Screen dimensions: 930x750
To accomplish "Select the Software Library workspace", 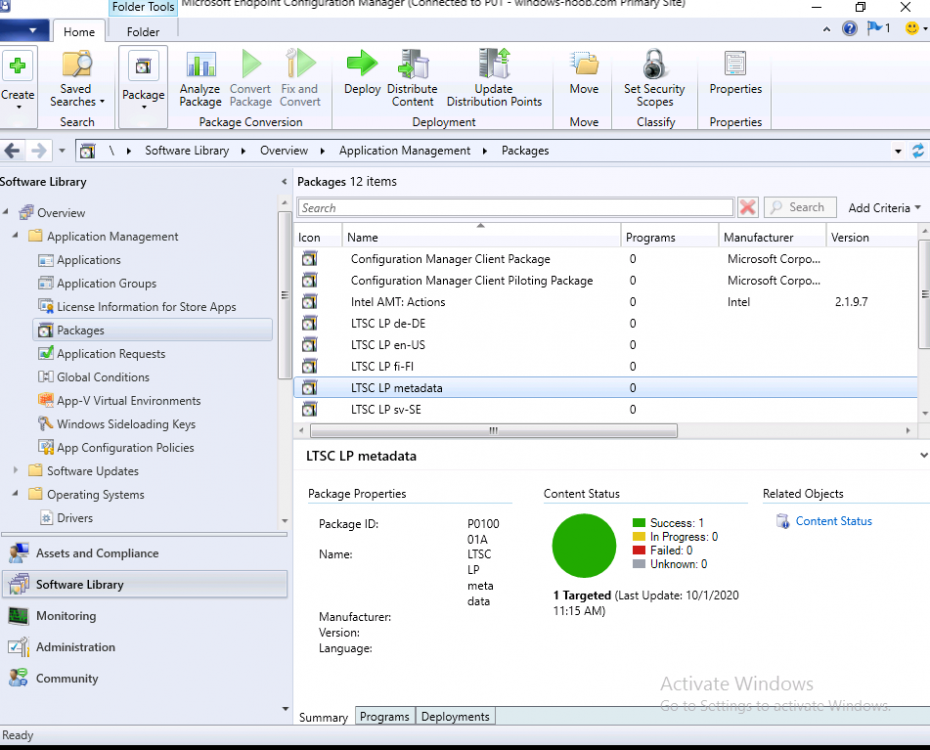I will pos(145,585).
